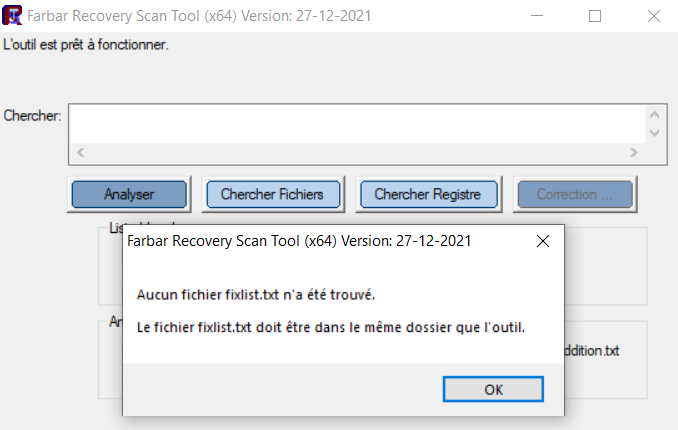Click the search box scroll-right arrow

(x=633, y=153)
